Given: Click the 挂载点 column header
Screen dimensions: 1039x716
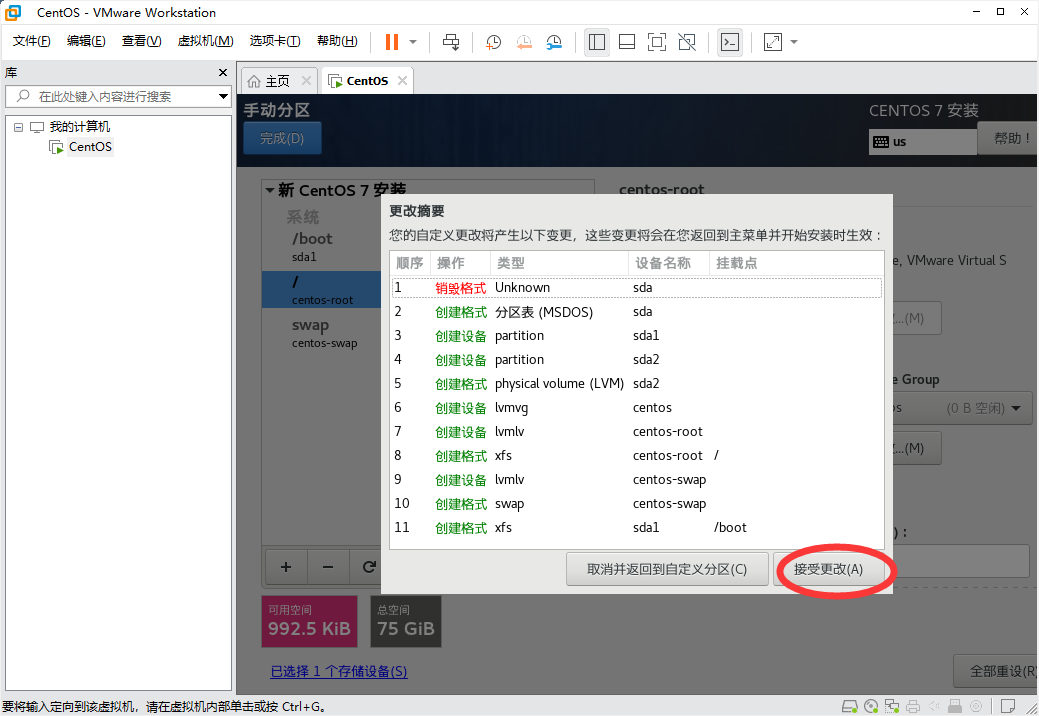Looking at the screenshot, I should click(x=796, y=264).
